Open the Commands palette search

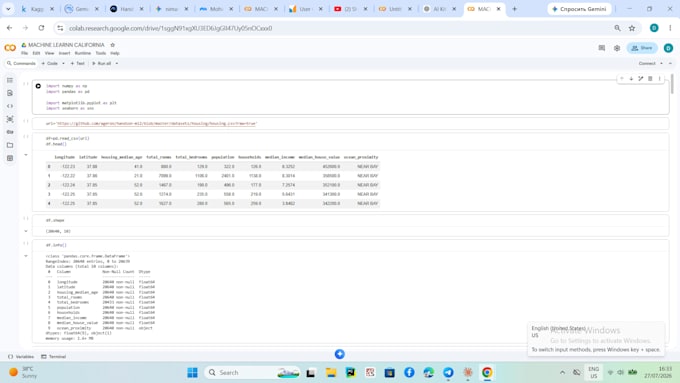(x=21, y=63)
